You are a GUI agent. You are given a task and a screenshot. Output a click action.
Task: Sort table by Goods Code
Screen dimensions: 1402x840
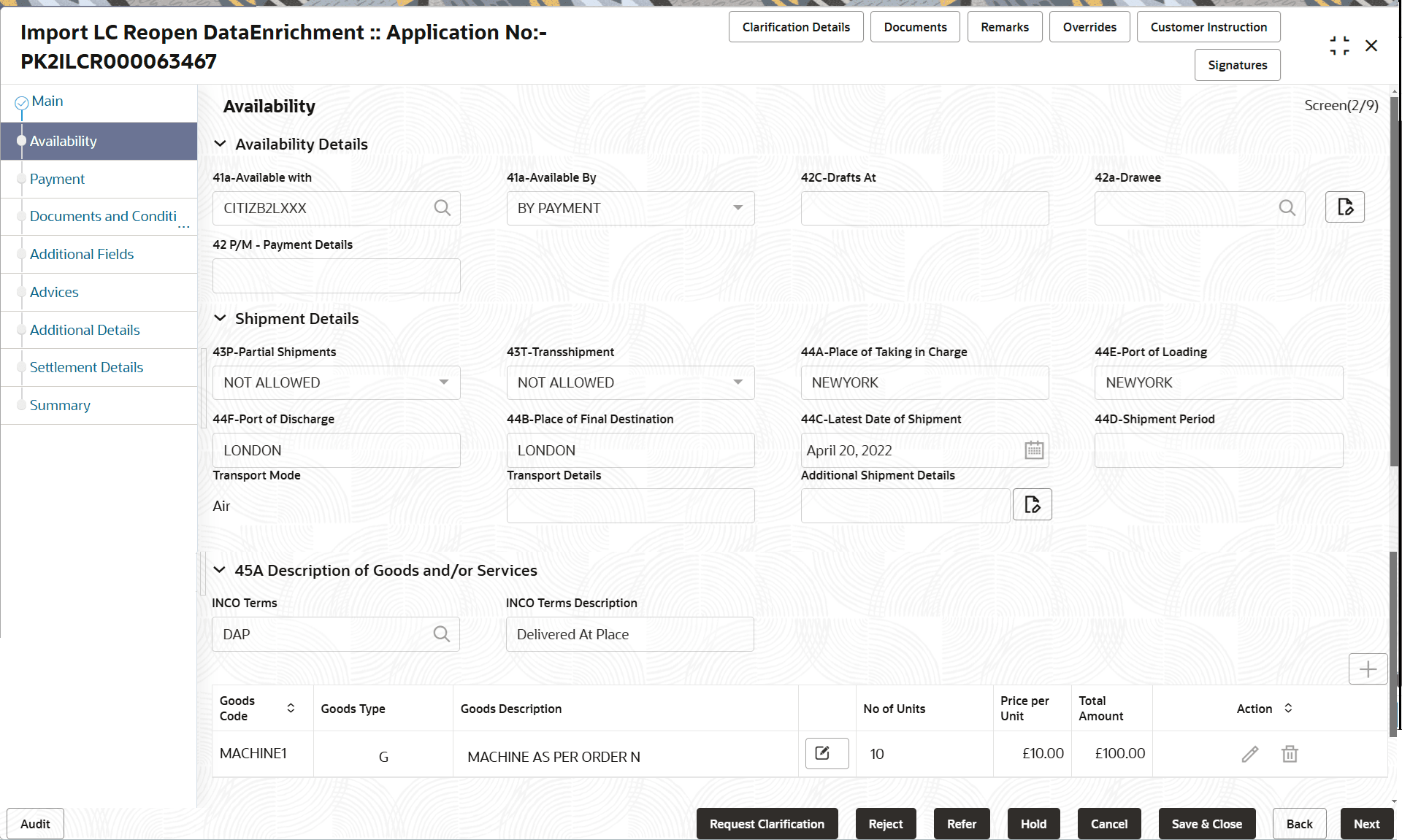pyautogui.click(x=291, y=708)
